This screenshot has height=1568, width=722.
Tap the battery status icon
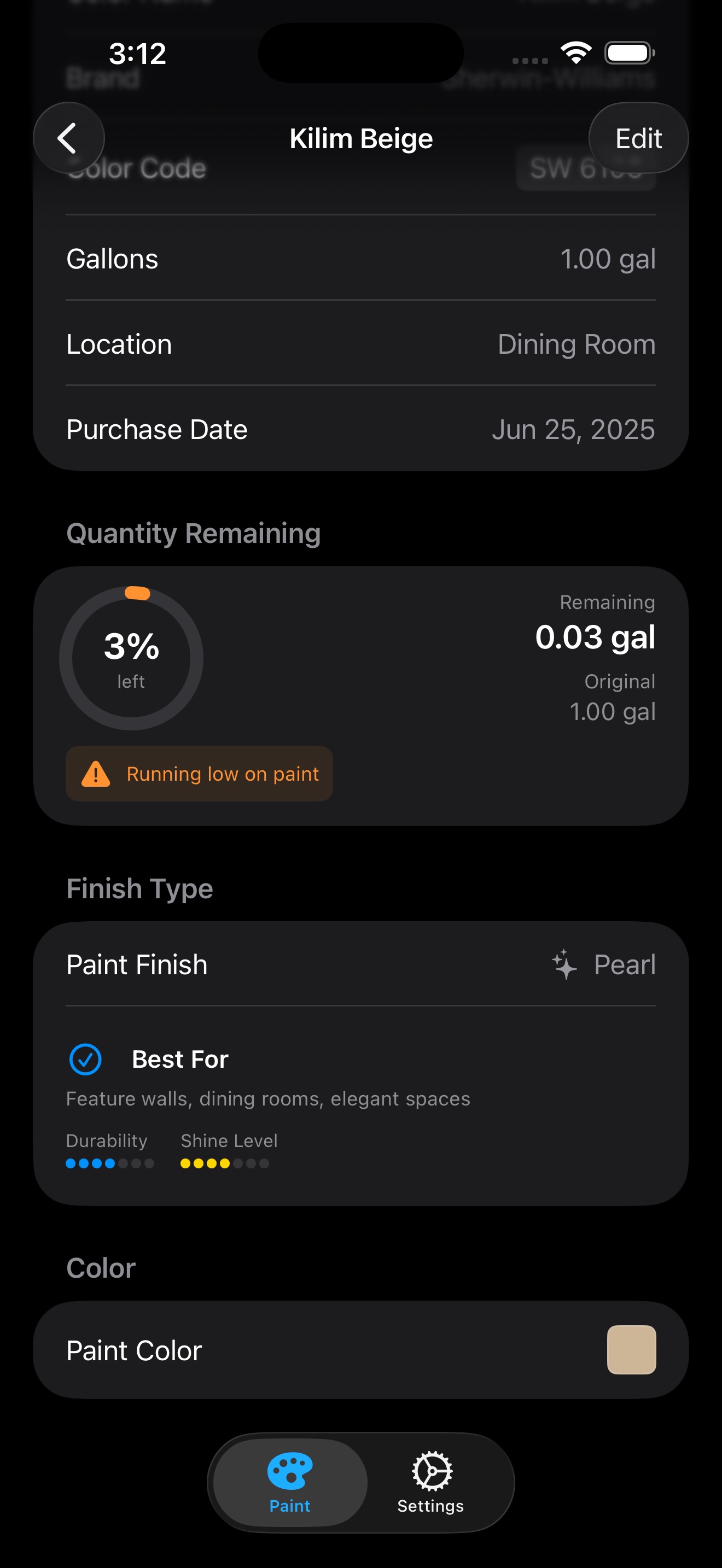[x=630, y=52]
